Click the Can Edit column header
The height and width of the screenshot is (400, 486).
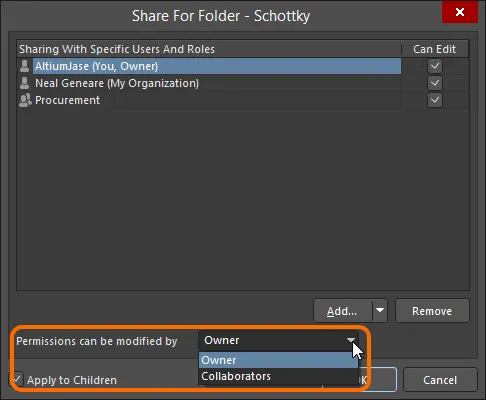click(435, 49)
